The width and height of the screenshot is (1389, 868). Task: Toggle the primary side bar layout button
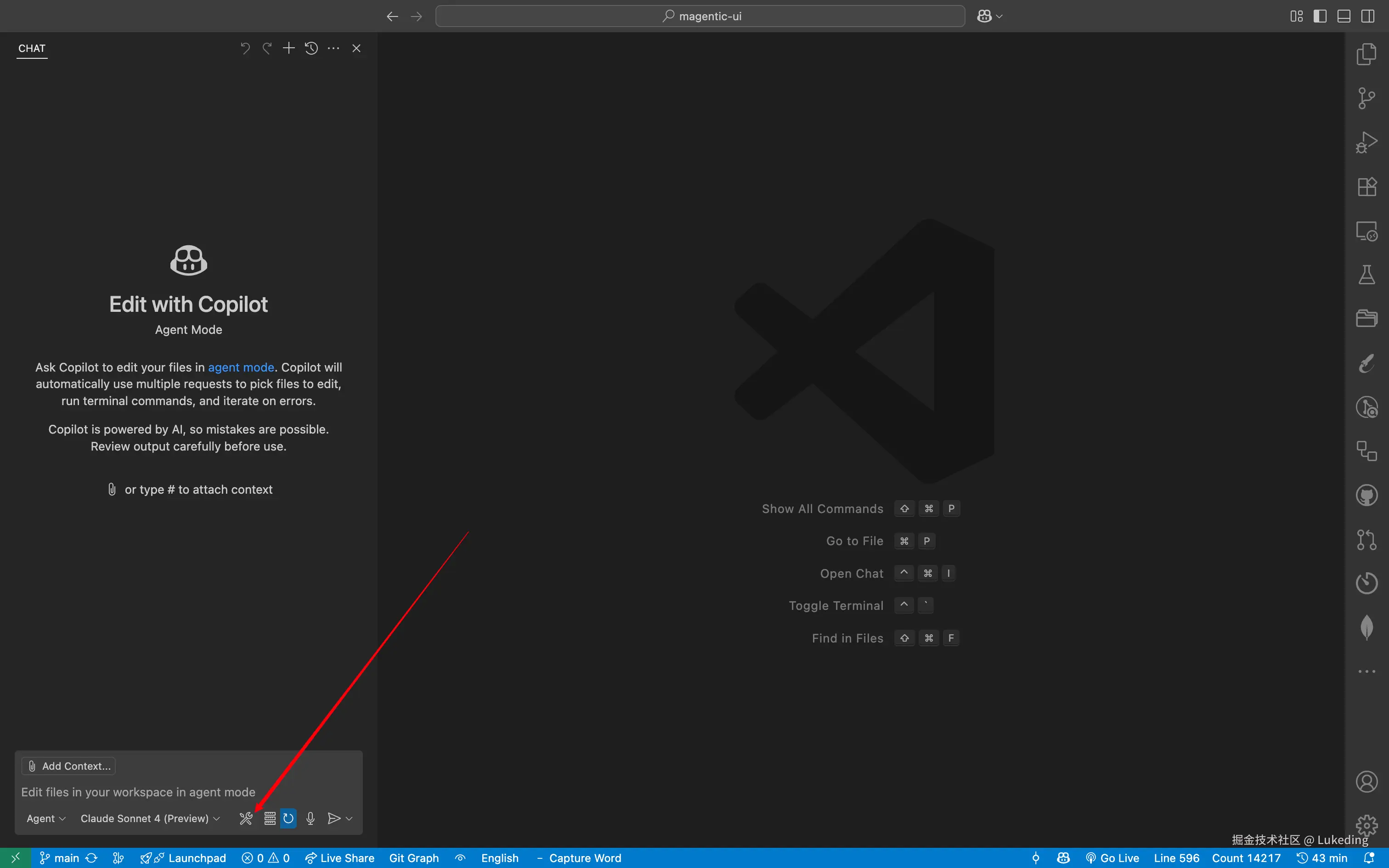click(1320, 17)
